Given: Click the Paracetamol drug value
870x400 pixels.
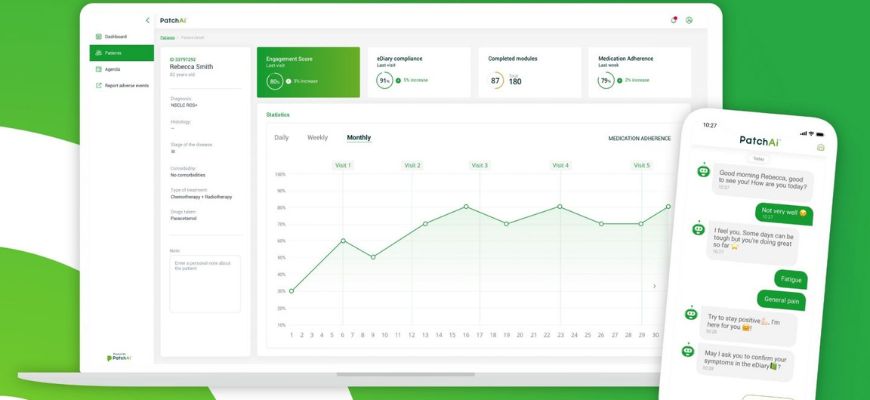Looking at the screenshot, I should tap(183, 219).
